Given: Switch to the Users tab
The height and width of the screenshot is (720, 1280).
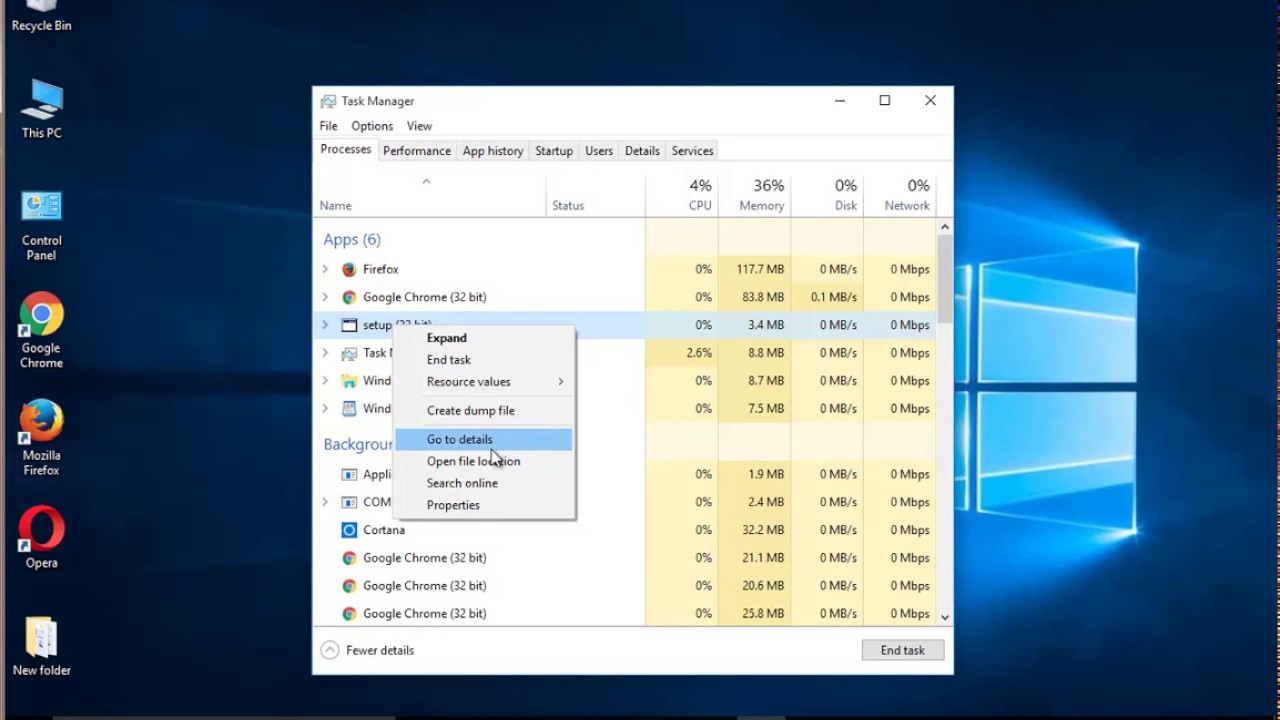Looking at the screenshot, I should pos(599,151).
